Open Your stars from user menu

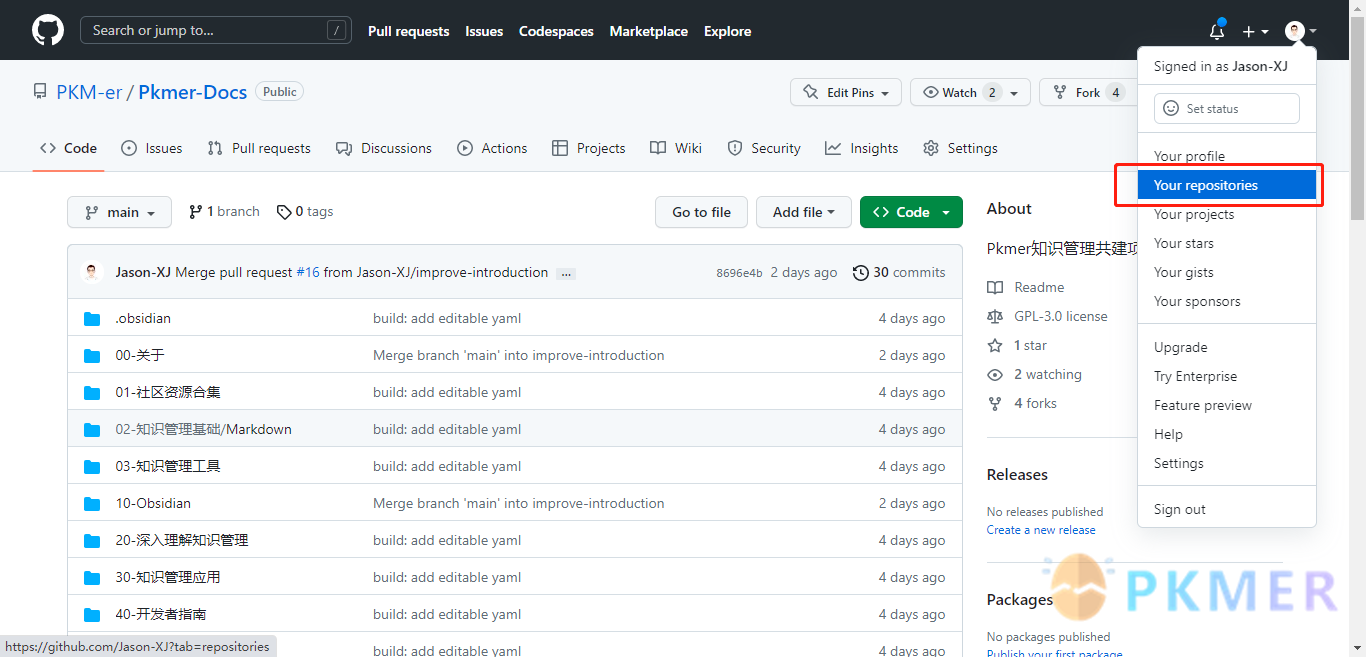(x=1227, y=243)
